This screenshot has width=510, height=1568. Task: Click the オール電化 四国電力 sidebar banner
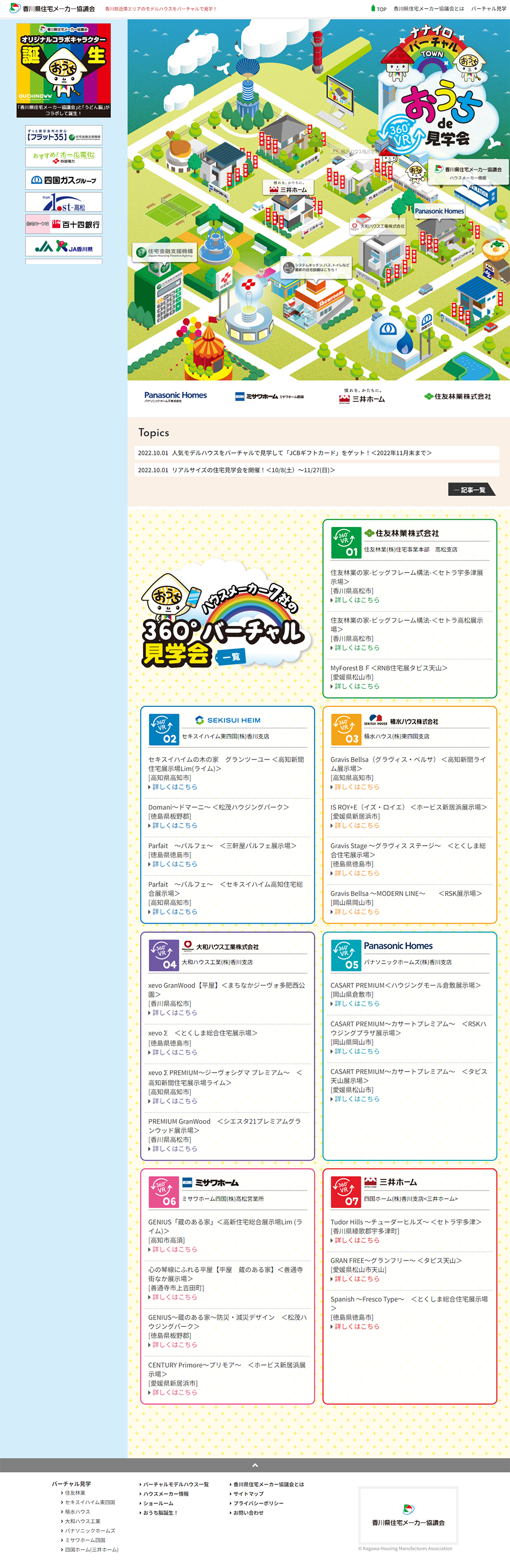[63, 157]
